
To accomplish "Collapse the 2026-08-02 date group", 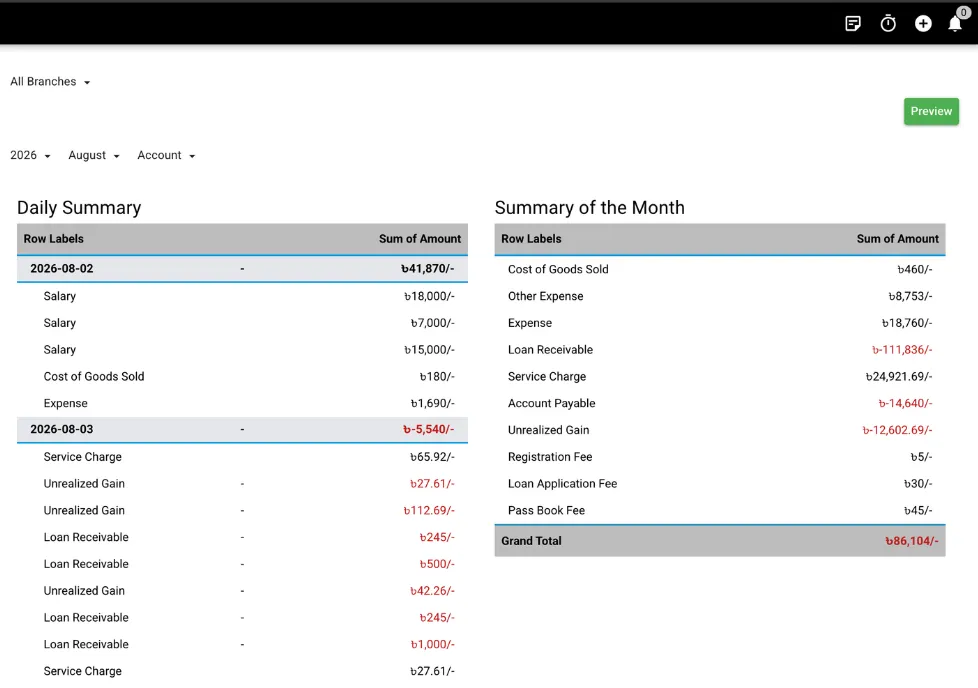I will pos(242,269).
